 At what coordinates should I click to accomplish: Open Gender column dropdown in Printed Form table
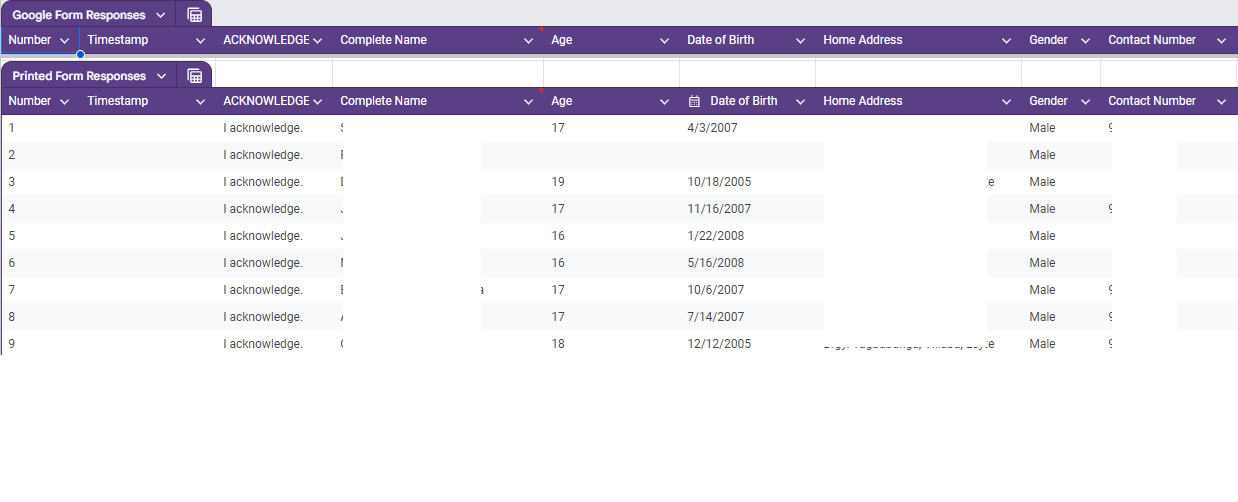(1086, 101)
